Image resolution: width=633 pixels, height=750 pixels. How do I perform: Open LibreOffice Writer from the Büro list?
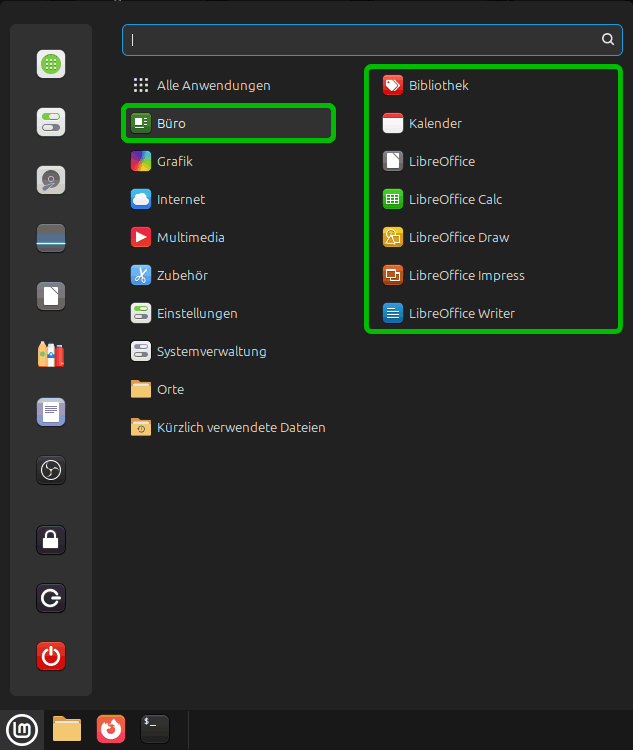(461, 313)
